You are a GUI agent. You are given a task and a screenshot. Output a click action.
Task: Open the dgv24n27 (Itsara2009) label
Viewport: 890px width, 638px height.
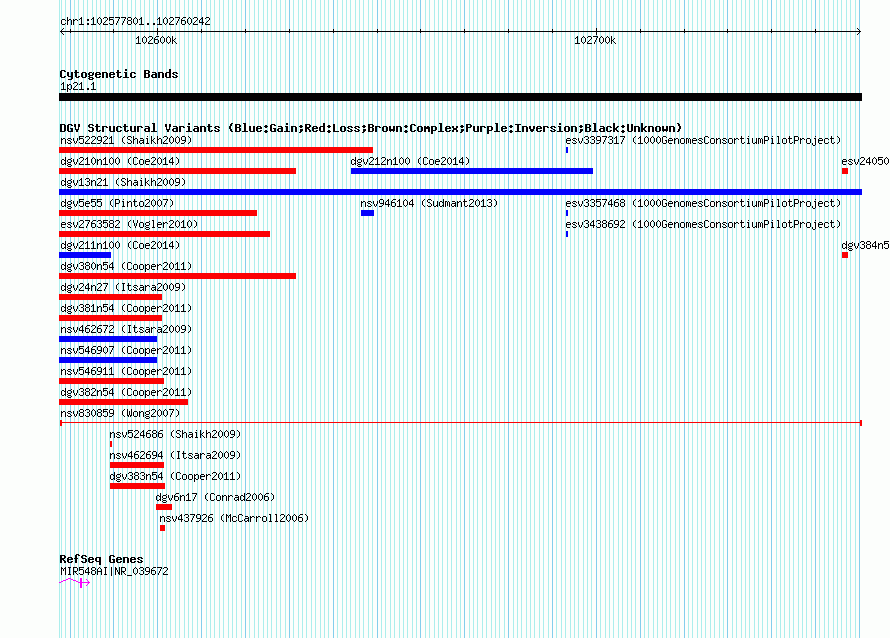click(x=123, y=287)
